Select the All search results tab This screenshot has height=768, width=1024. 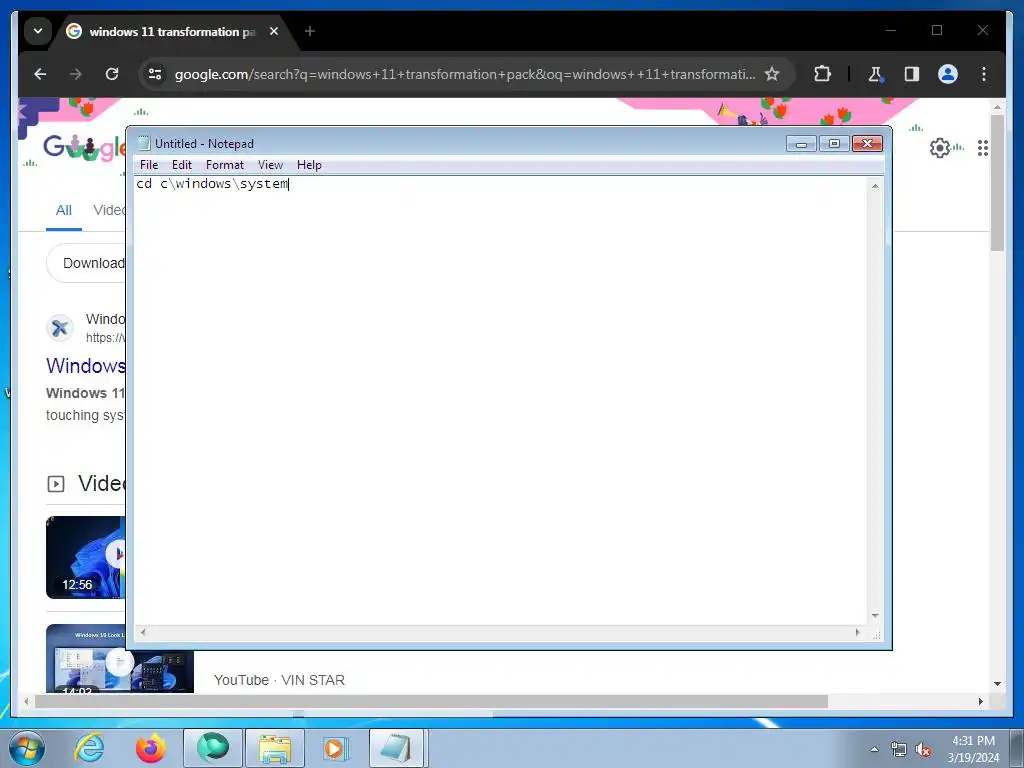click(x=63, y=211)
